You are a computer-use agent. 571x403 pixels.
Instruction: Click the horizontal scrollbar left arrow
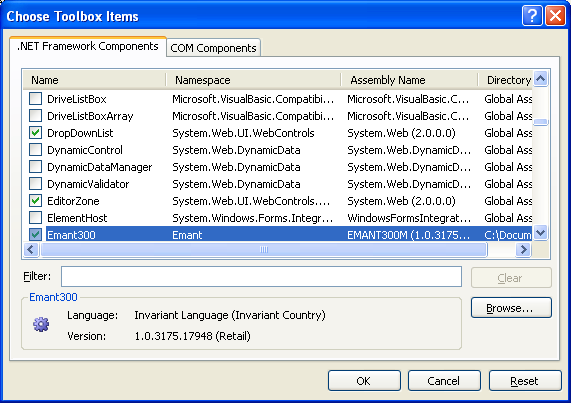coord(31,249)
